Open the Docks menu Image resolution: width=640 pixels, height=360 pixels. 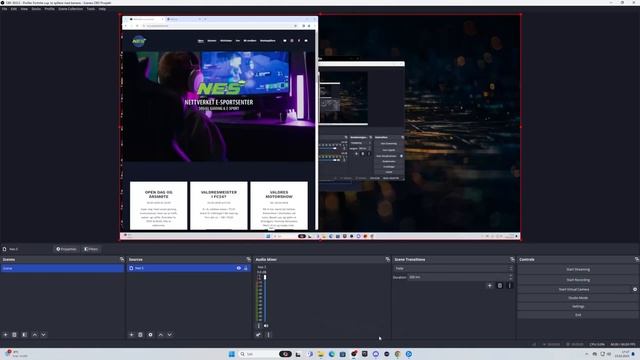tap(36, 9)
